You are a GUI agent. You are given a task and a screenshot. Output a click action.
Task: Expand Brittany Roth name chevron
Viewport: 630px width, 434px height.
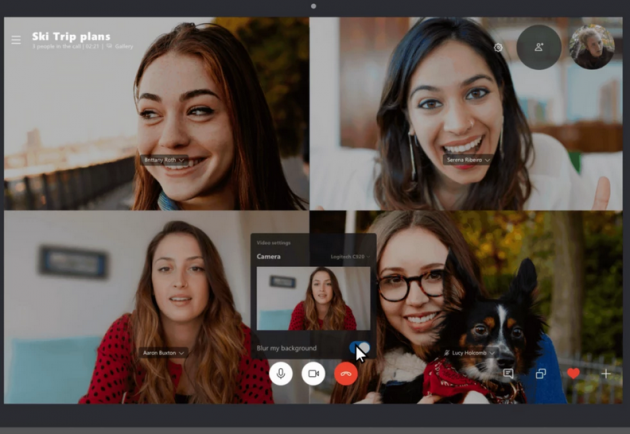181,160
